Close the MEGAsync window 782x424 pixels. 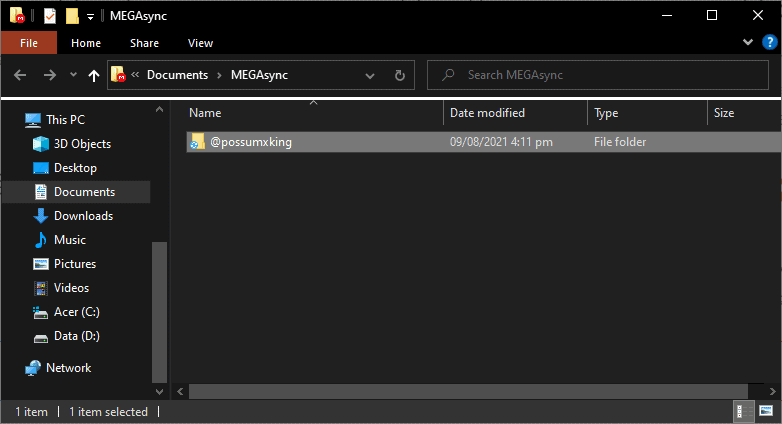(758, 15)
